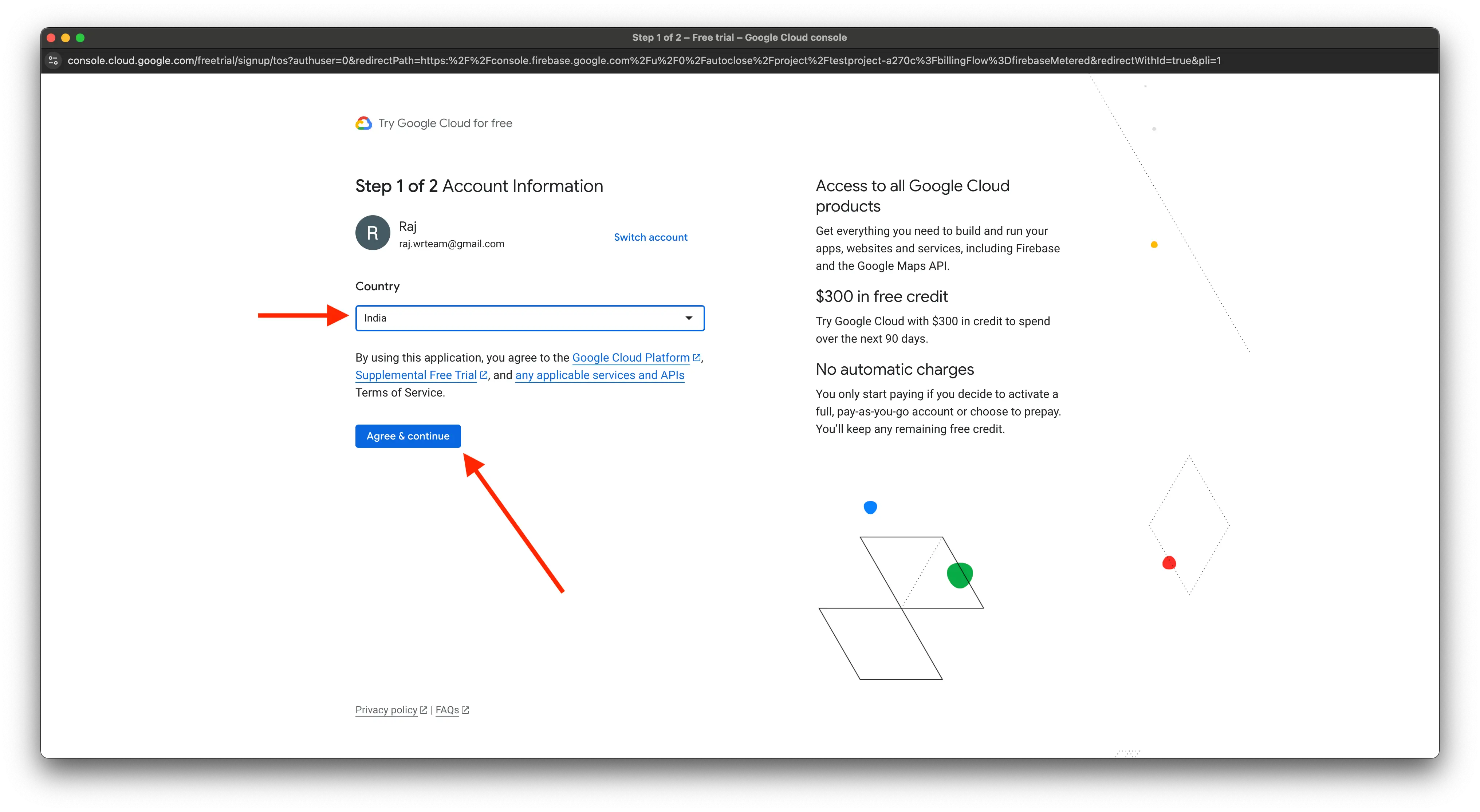Click the Google Cloud logo icon

tap(364, 123)
